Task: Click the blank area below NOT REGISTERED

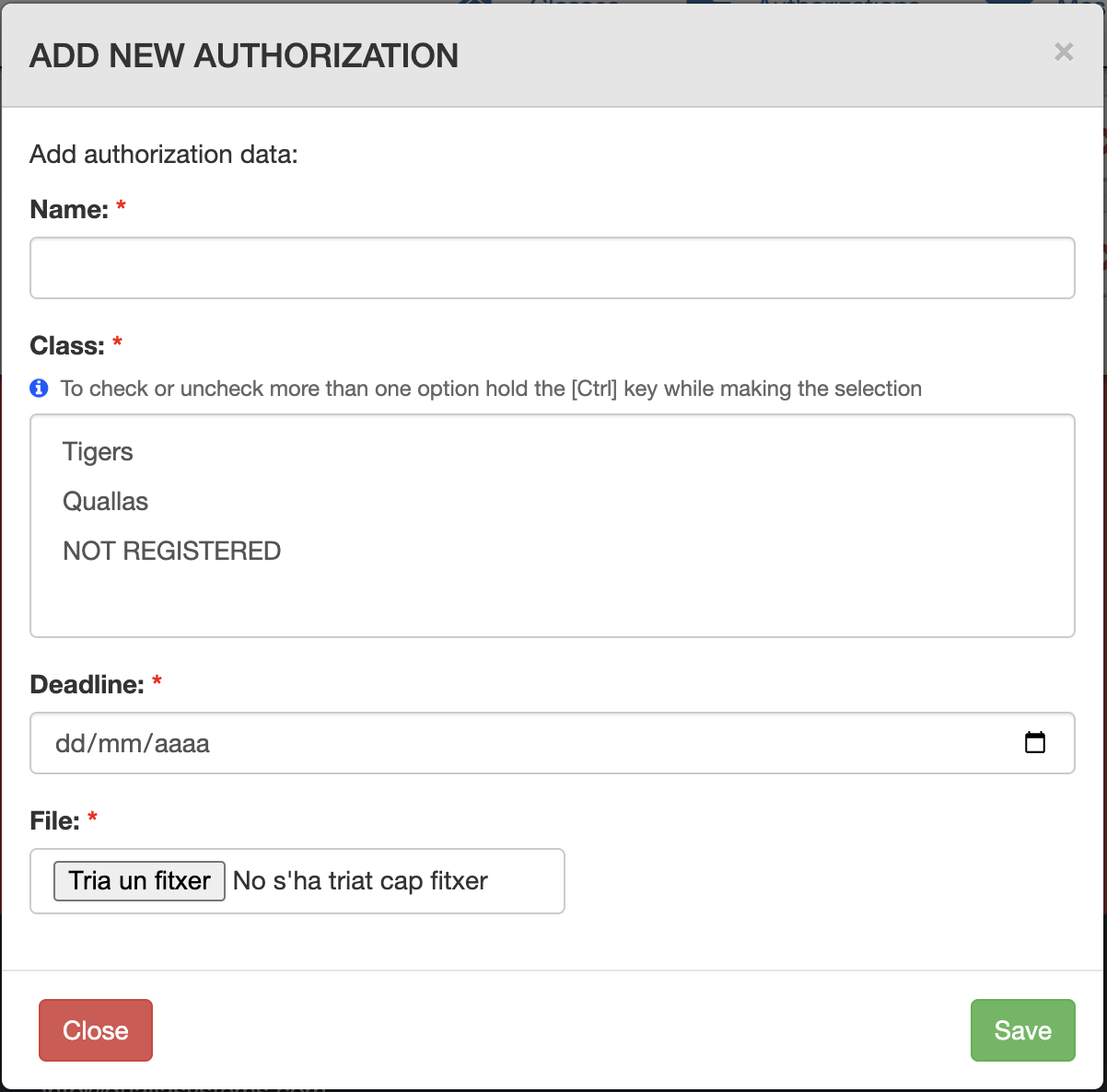Action: click(x=552, y=601)
